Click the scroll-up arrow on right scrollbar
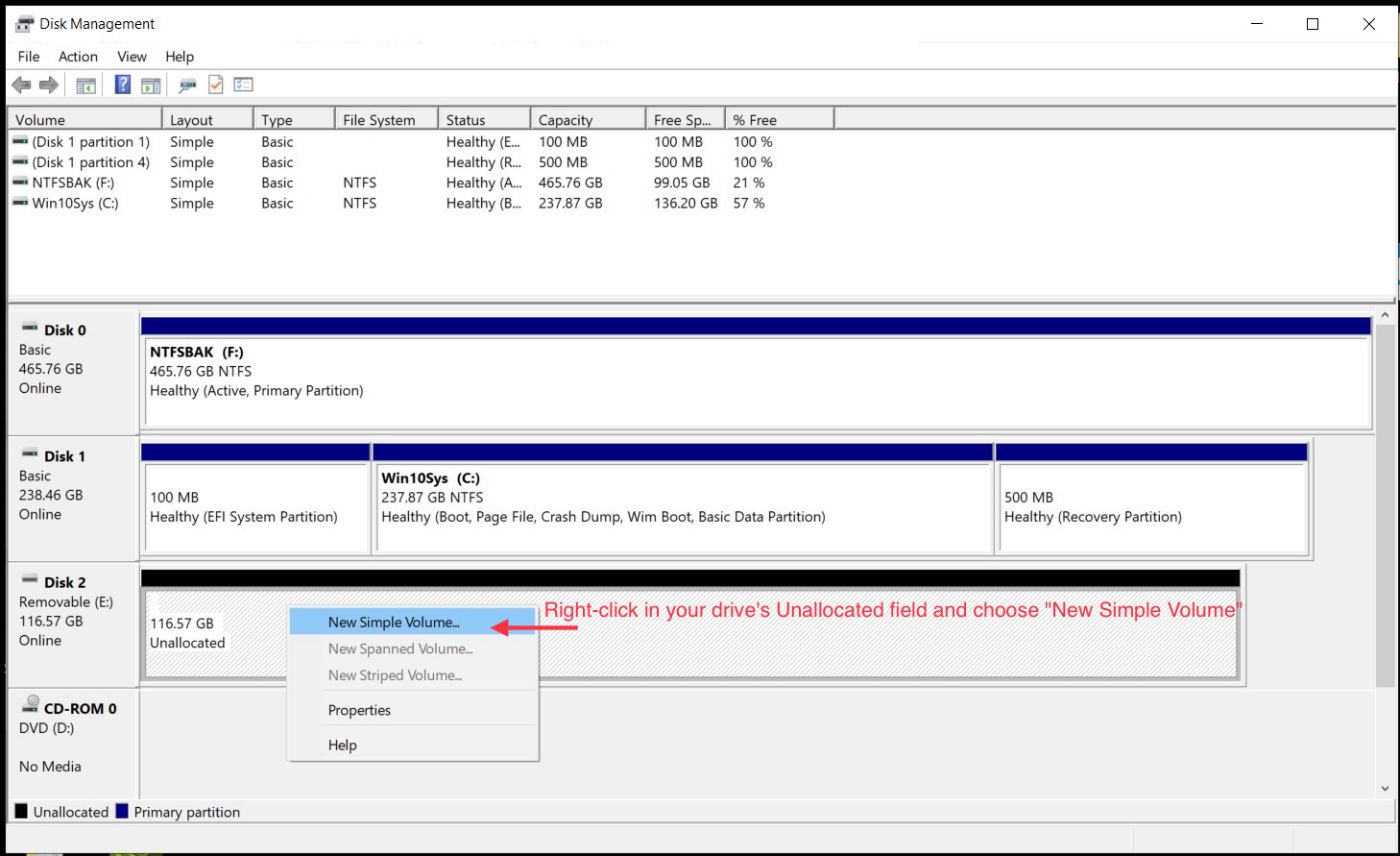1400x856 pixels. 1385,313
